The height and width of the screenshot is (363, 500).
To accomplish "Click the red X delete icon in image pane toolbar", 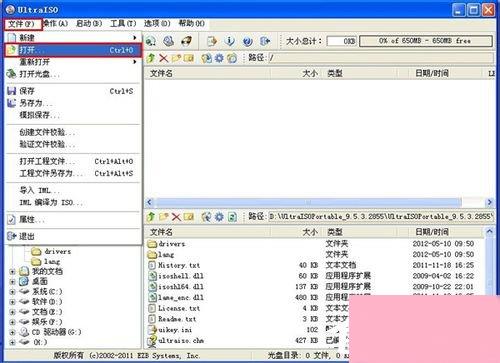I will pyautogui.click(x=163, y=58).
